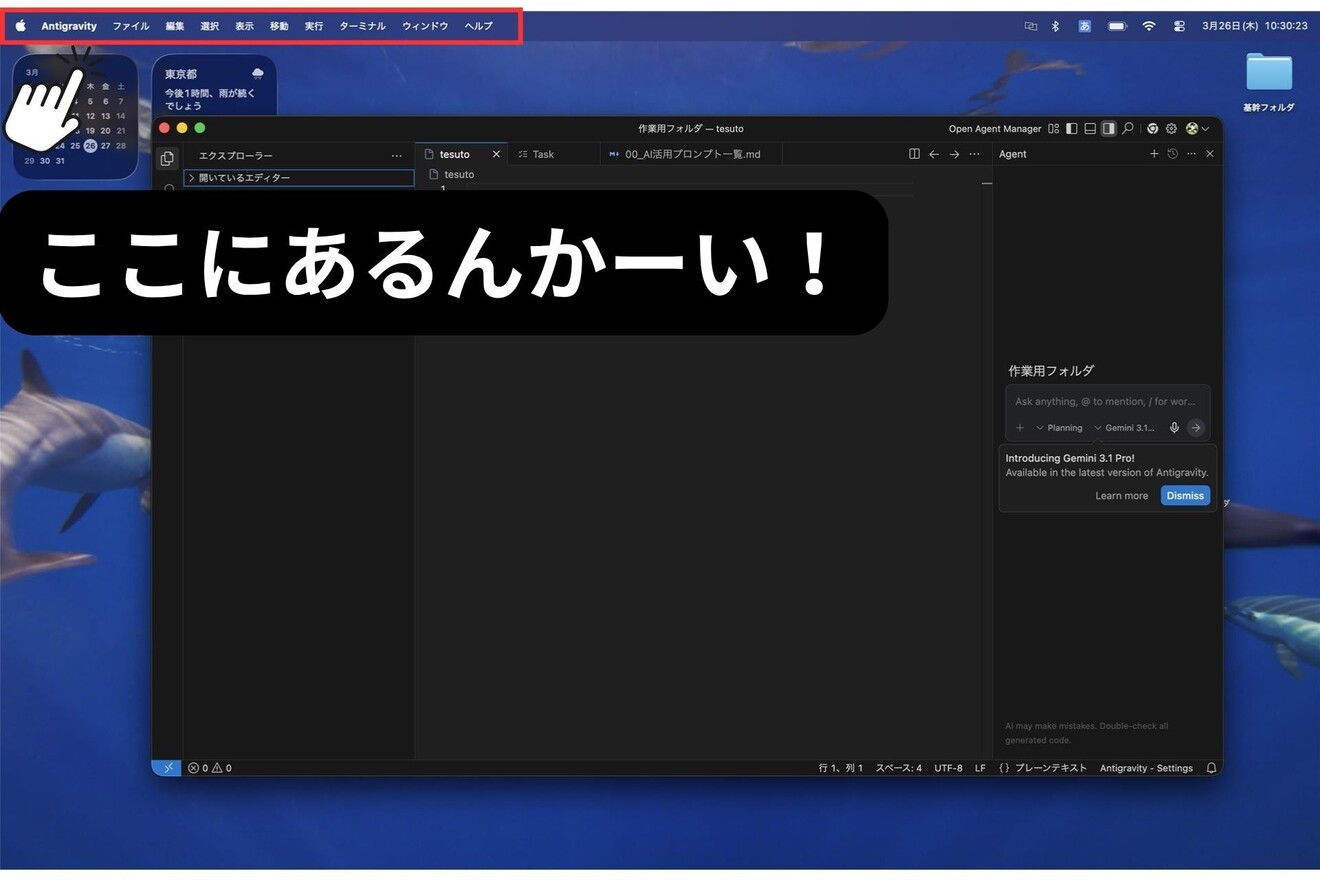Select 基幹フォルダ folder on desktop

pyautogui.click(x=1269, y=83)
